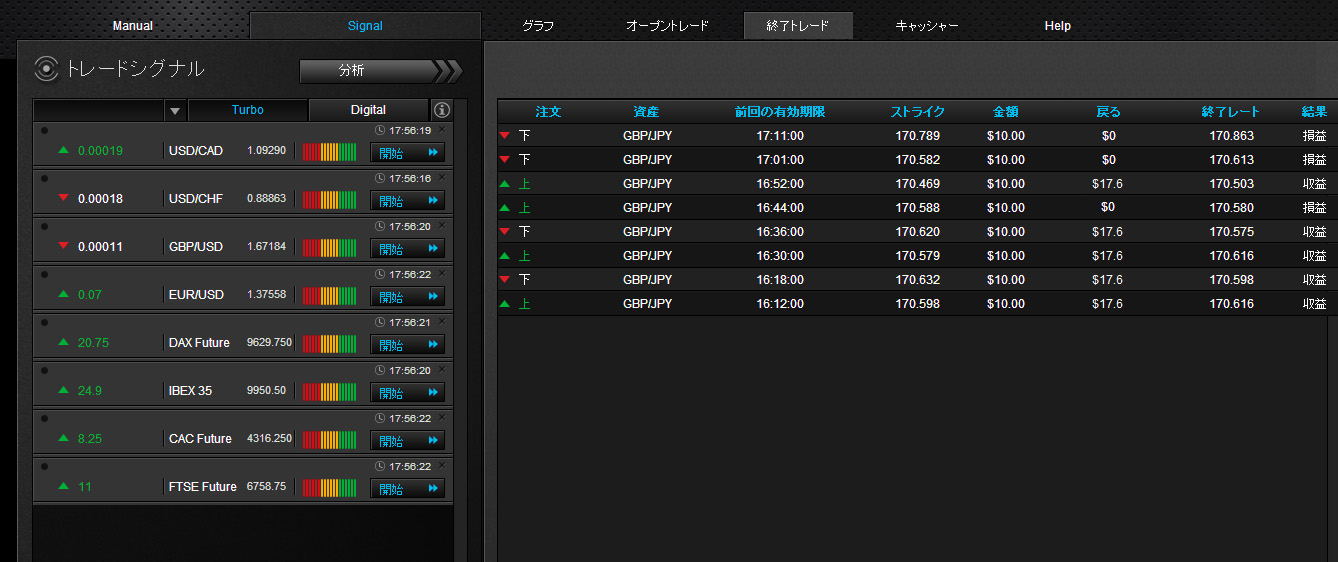
Task: Open the オープントレード tab
Action: coord(667,26)
